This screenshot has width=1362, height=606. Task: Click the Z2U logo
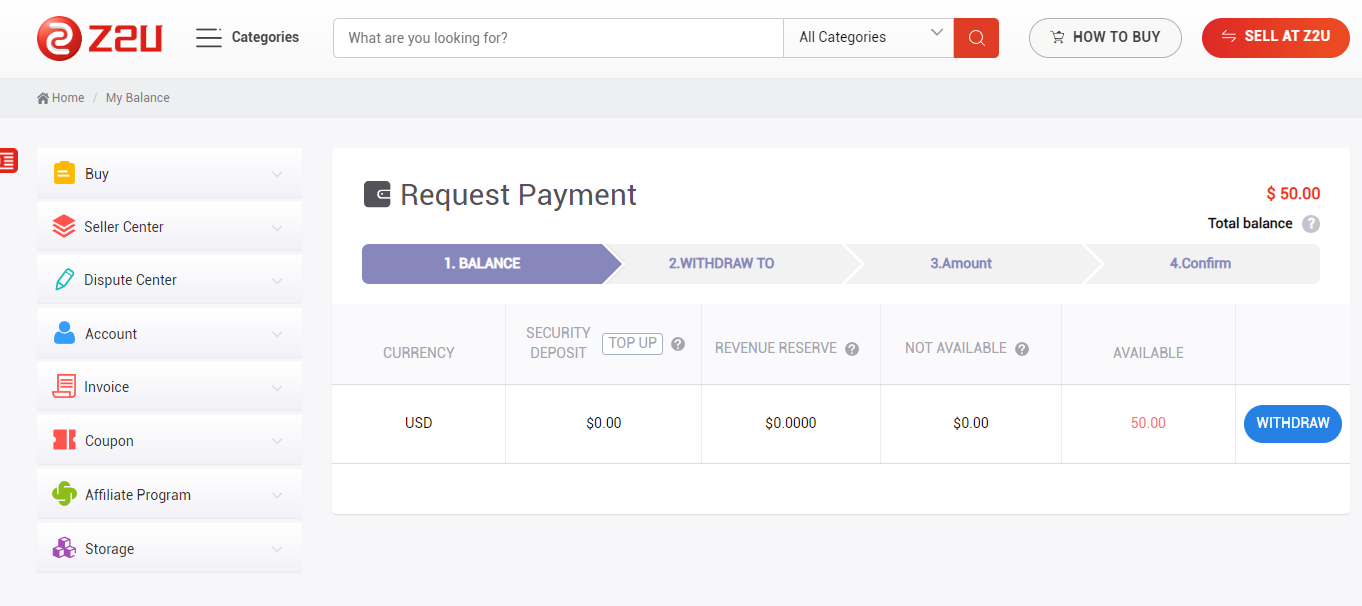tap(99, 38)
